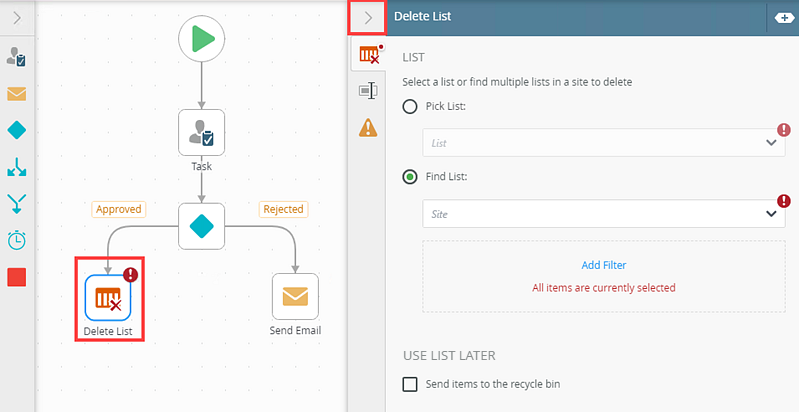
Task: Select the Send Email action node
Action: click(x=295, y=296)
